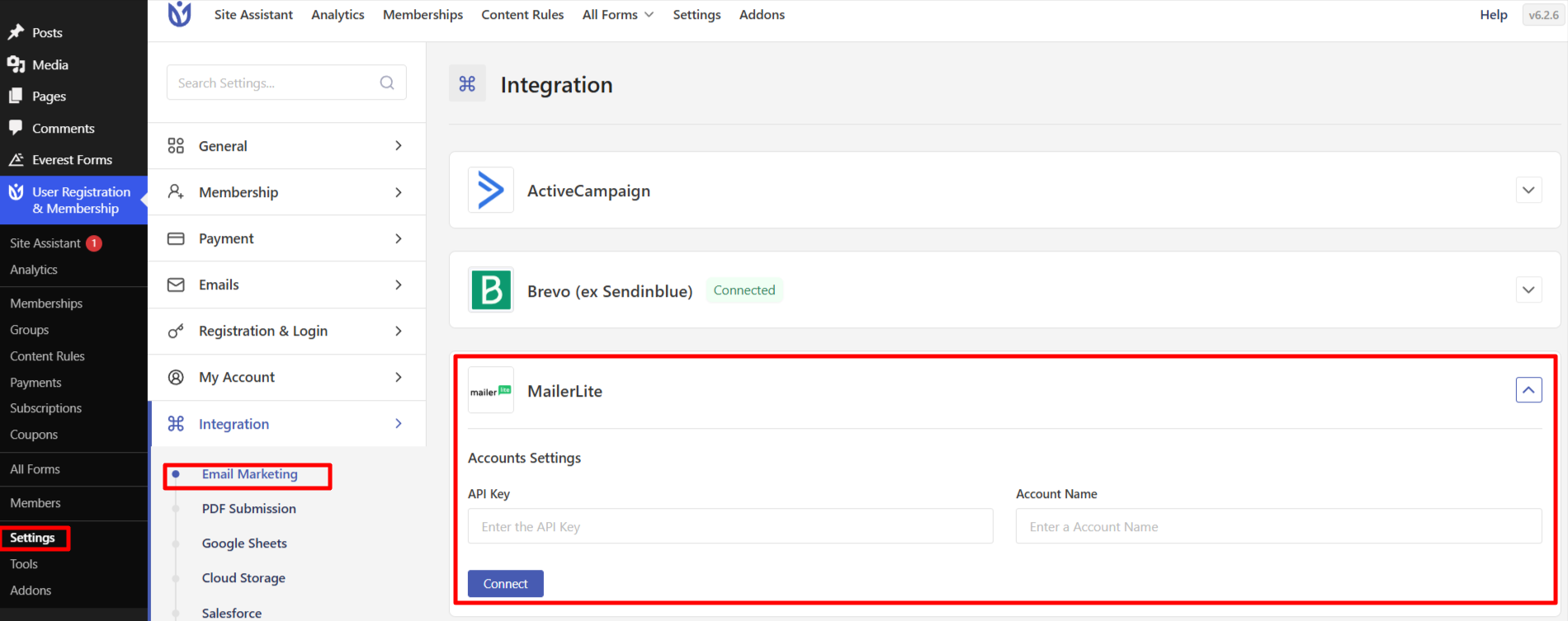Click the ActiveCampaign logo
The height and width of the screenshot is (621, 1568).
(491, 191)
